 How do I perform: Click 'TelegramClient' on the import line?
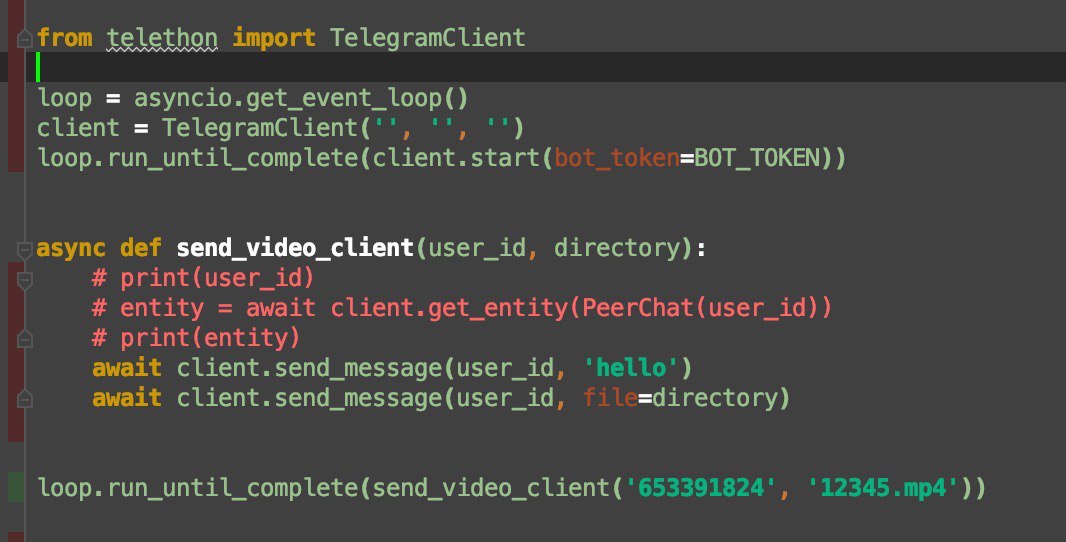pyautogui.click(x=428, y=37)
